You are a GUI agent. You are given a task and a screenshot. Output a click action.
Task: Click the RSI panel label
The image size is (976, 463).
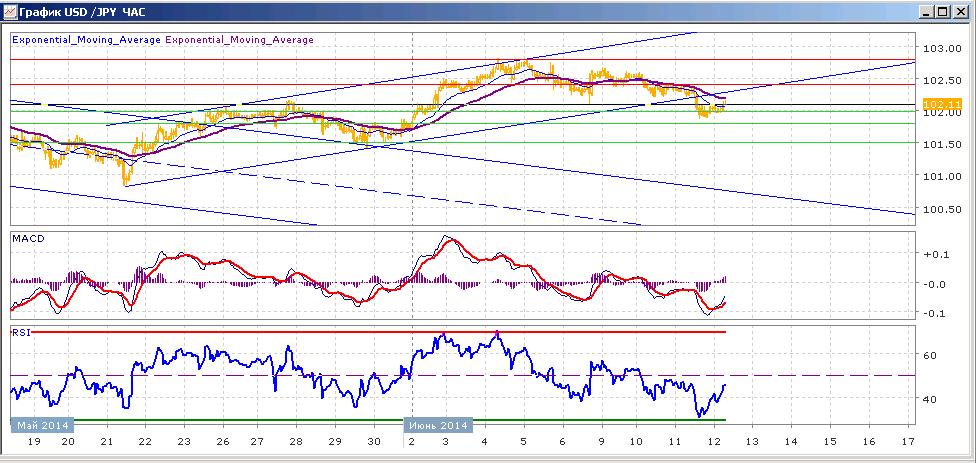(20, 333)
